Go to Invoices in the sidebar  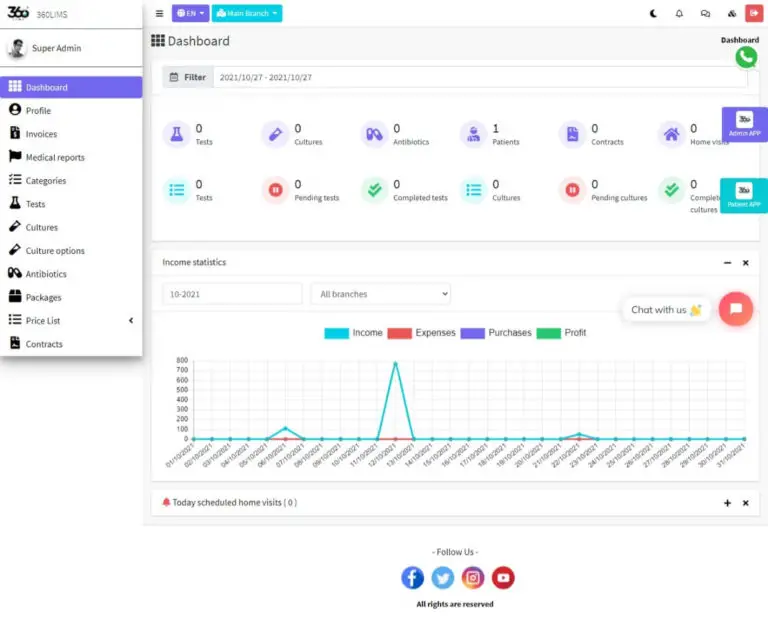pyautogui.click(x=41, y=134)
